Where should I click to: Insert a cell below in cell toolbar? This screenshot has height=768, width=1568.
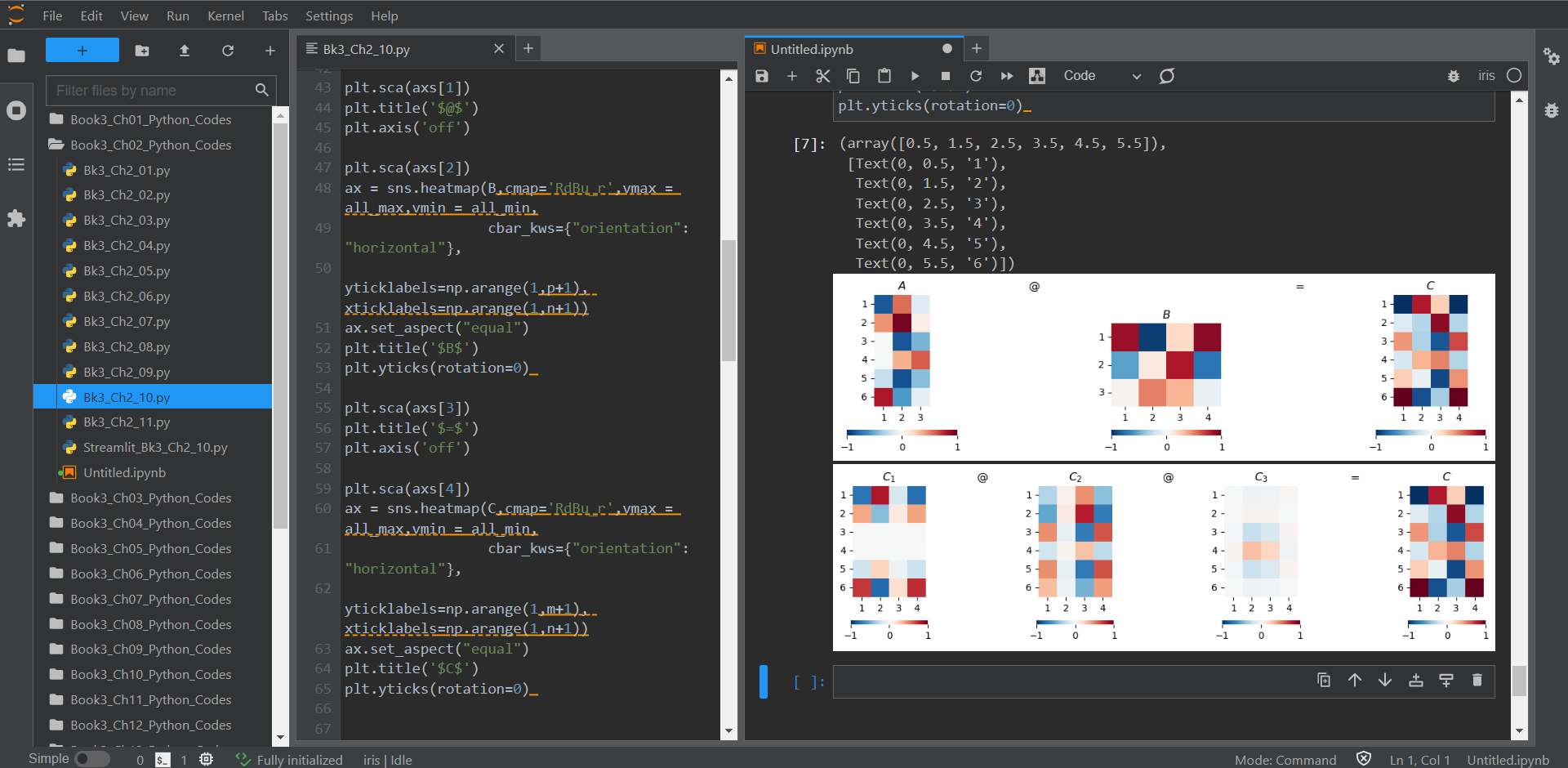[x=1446, y=680]
